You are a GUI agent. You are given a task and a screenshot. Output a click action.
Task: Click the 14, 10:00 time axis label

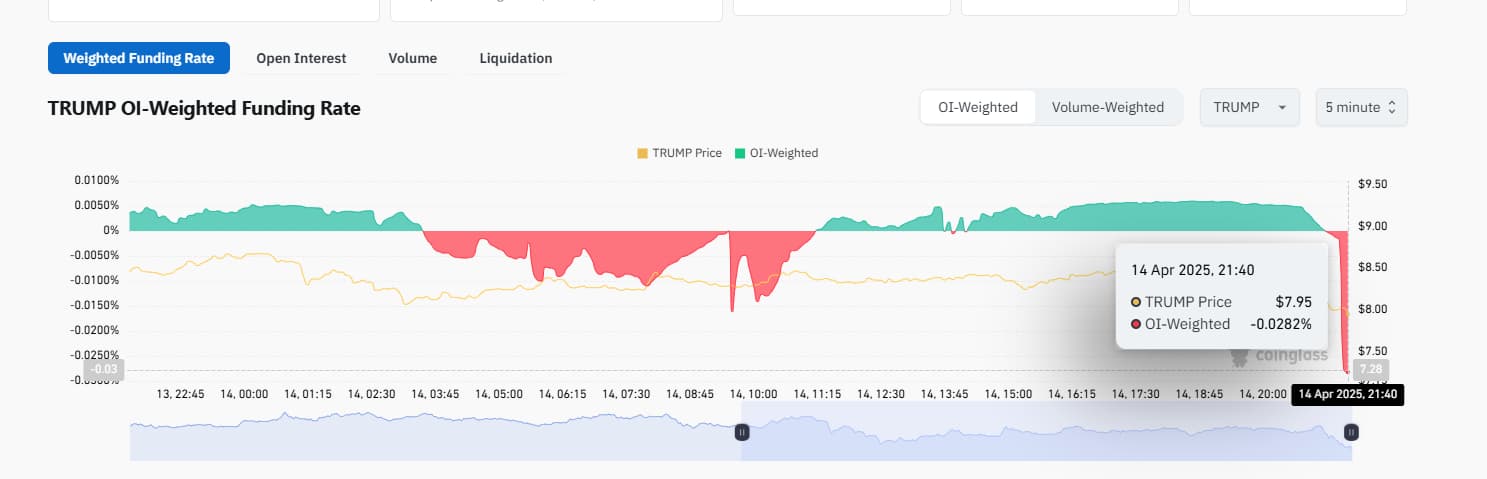pos(753,395)
